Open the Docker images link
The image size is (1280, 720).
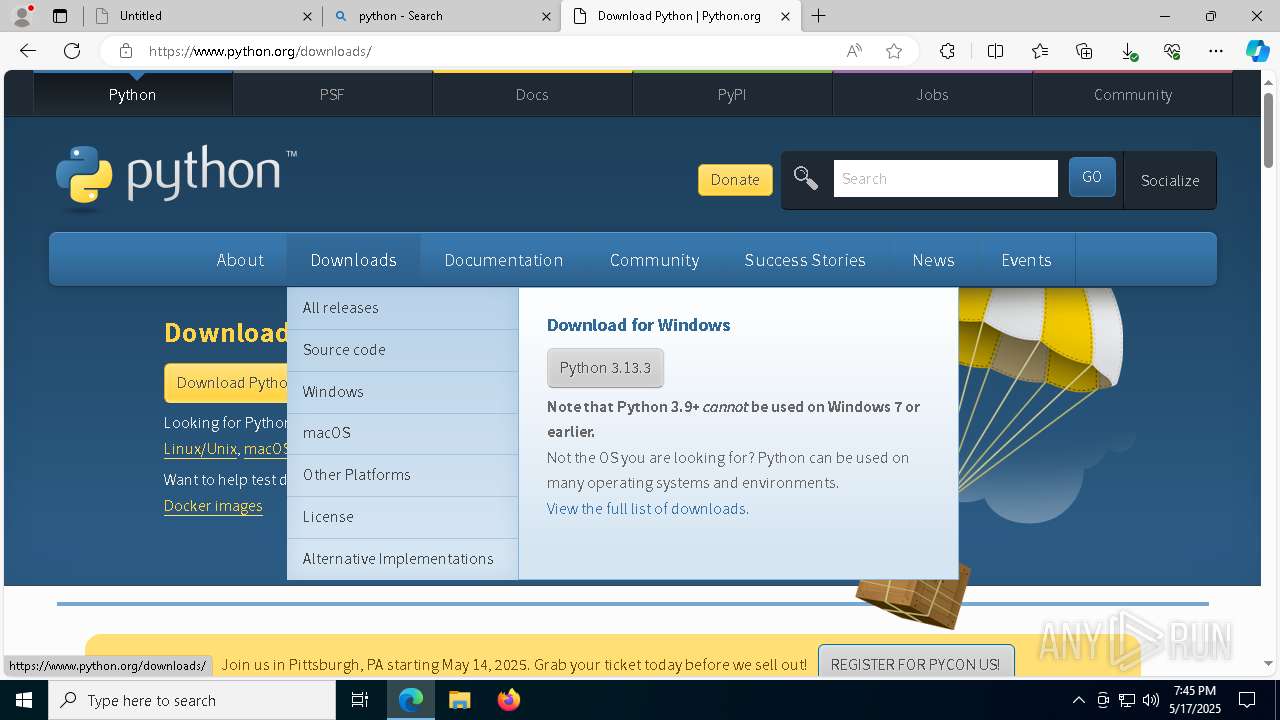click(213, 506)
